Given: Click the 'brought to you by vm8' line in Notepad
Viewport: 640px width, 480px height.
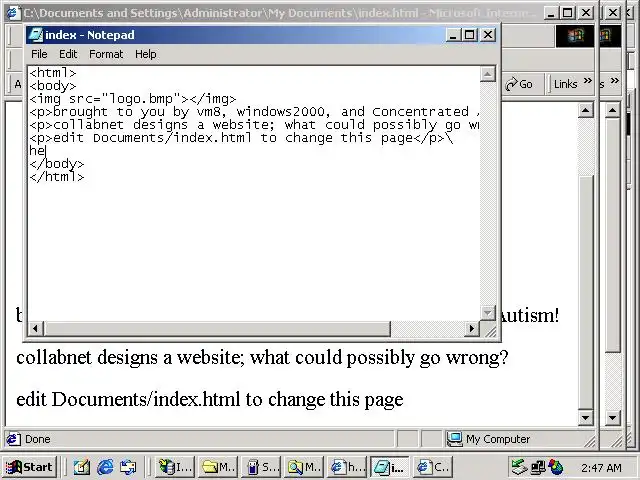Looking at the screenshot, I should click(x=254, y=112).
